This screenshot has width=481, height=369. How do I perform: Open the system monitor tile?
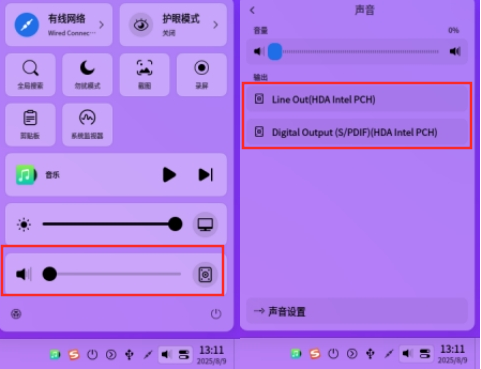click(87, 125)
